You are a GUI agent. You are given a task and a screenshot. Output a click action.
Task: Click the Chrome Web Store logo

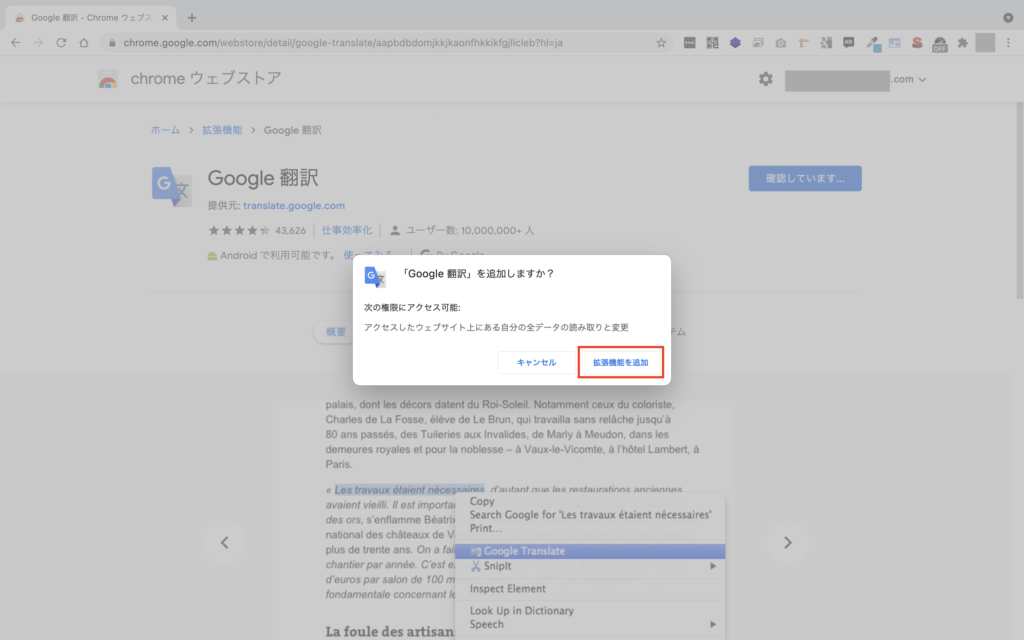pyautogui.click(x=108, y=79)
